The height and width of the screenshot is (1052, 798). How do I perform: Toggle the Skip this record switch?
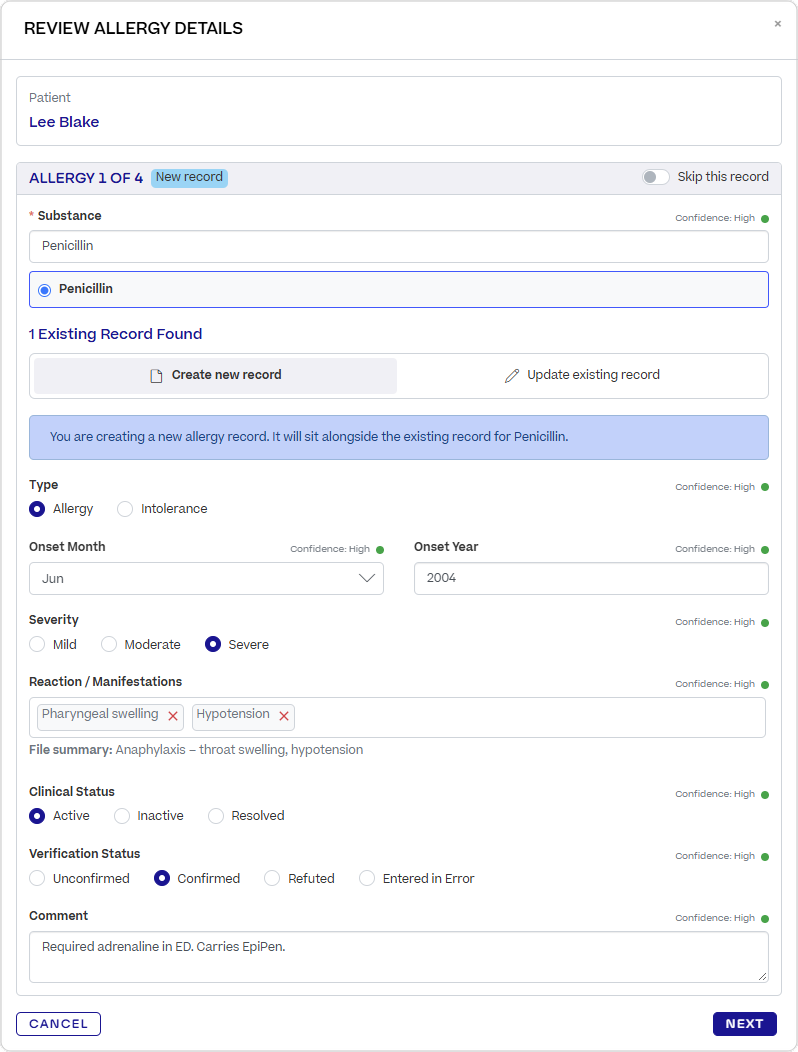[656, 177]
